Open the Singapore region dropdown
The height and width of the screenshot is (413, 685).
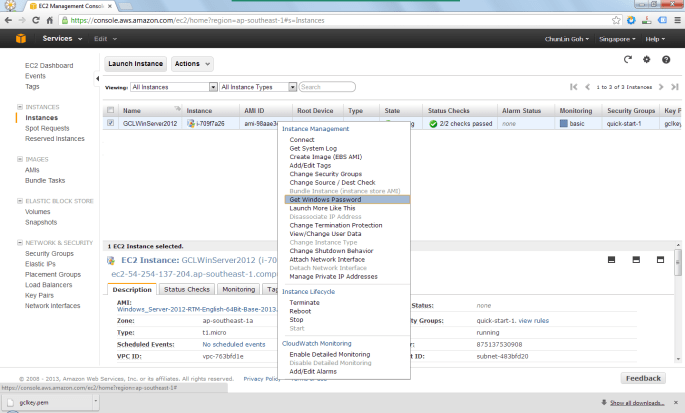click(x=617, y=39)
